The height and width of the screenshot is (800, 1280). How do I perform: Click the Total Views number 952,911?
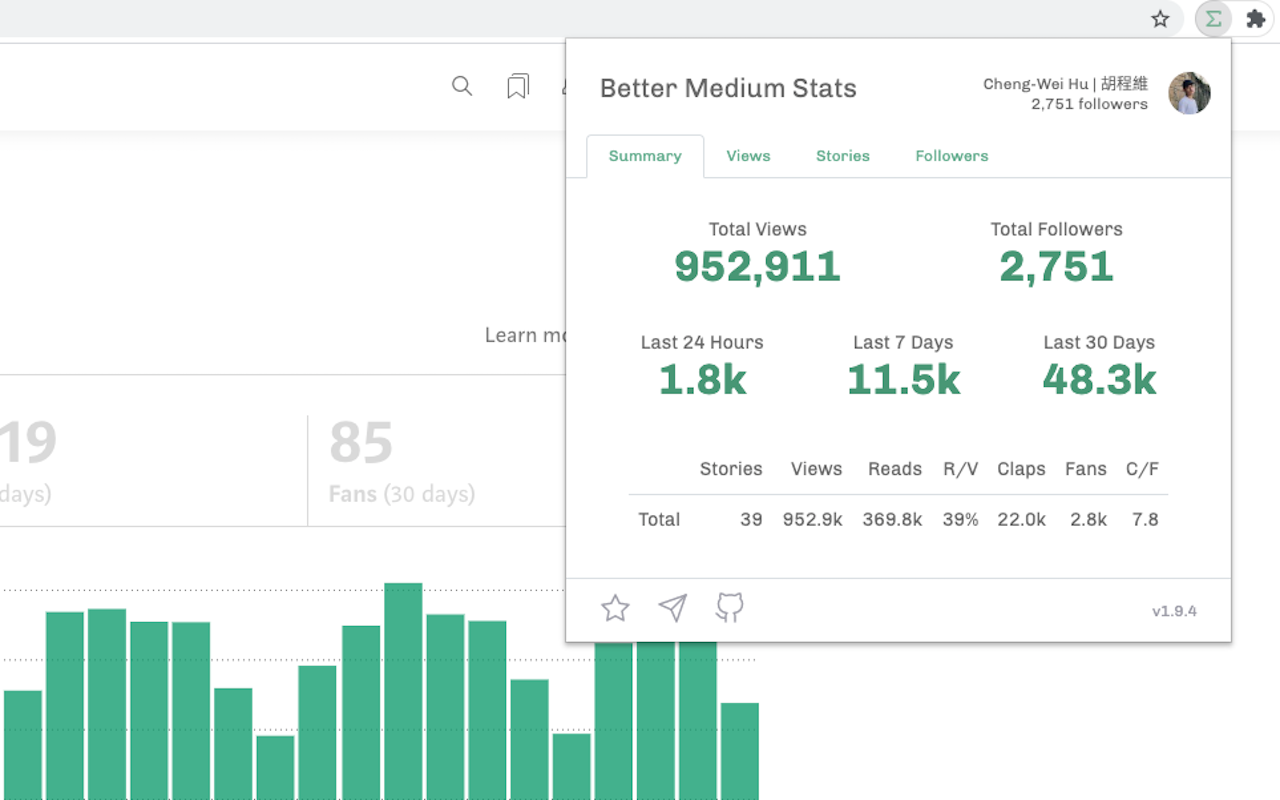[757, 267]
